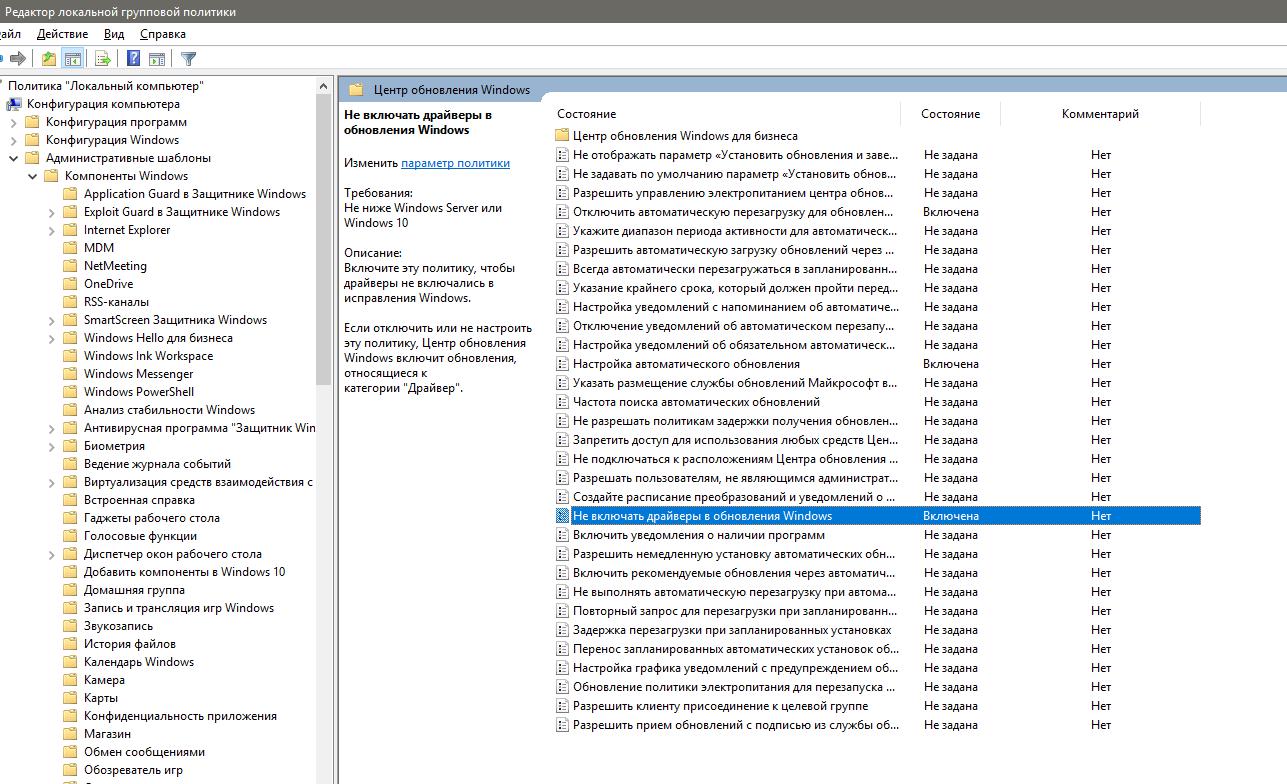Viewport: 1287px width, 784px height.
Task: Click the Up One Level folder icon
Action: click(x=48, y=59)
